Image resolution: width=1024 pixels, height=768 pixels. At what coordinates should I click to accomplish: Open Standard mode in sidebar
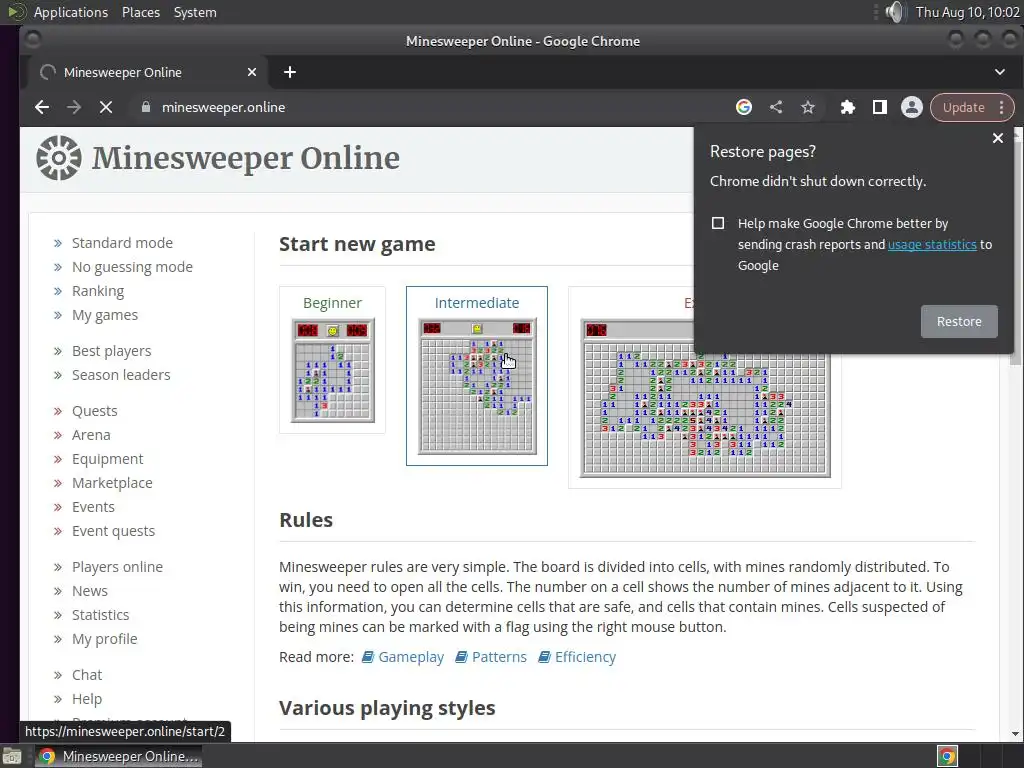coord(122,243)
